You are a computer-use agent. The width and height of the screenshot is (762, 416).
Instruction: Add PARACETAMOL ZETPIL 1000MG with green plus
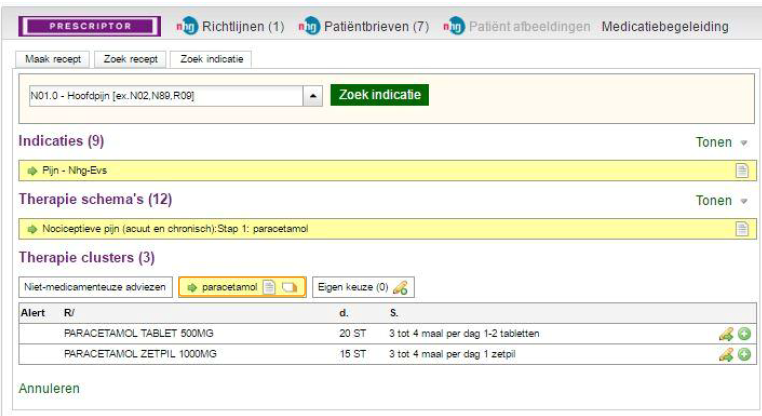click(x=744, y=354)
